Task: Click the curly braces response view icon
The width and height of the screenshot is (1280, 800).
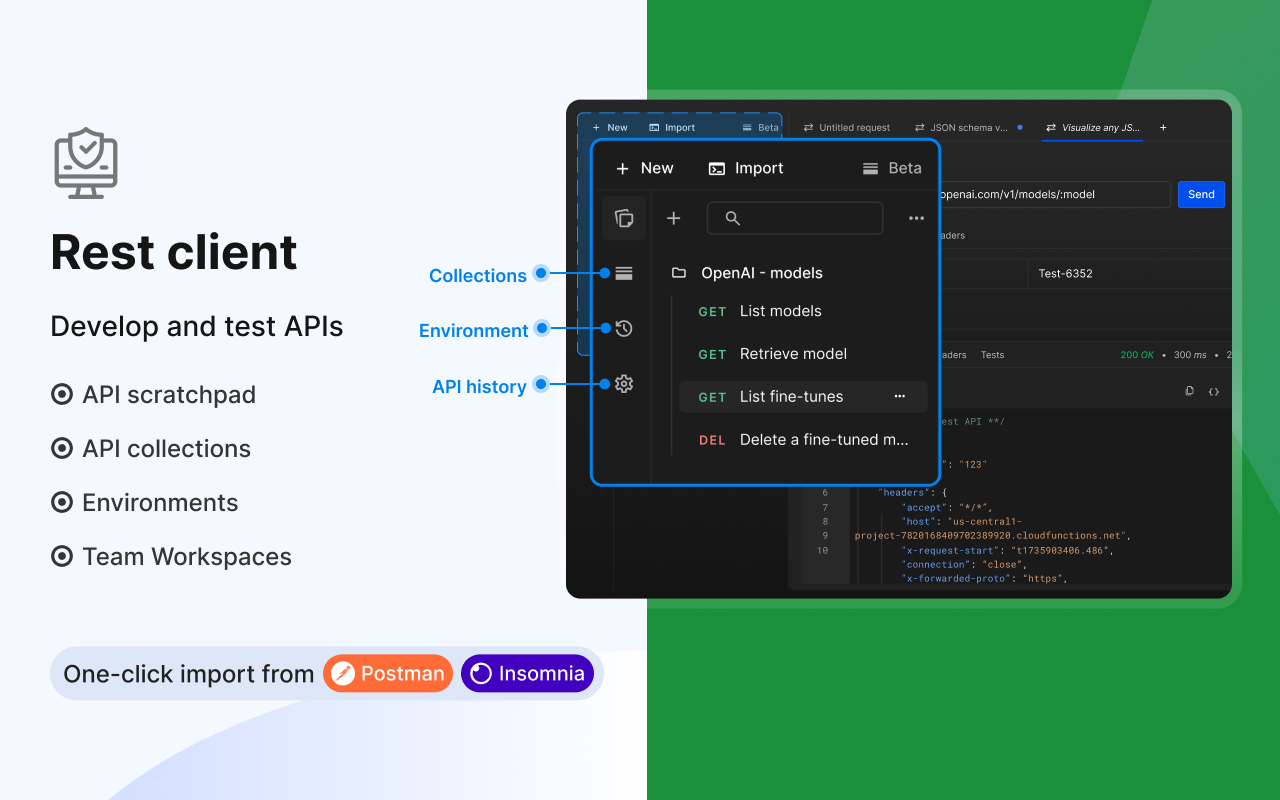Action: (1213, 391)
